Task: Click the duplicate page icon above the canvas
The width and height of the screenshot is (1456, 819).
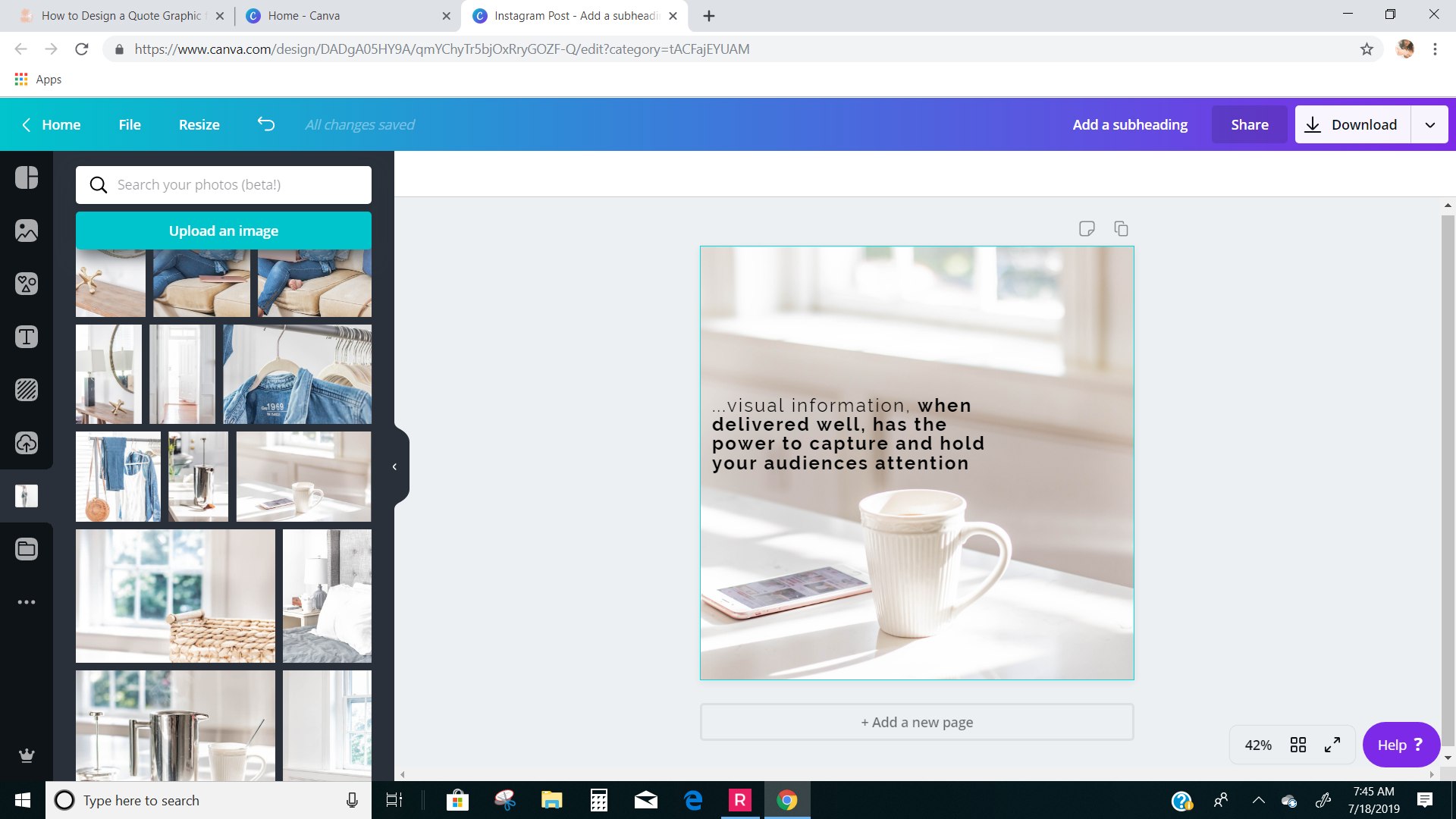Action: coord(1121,228)
